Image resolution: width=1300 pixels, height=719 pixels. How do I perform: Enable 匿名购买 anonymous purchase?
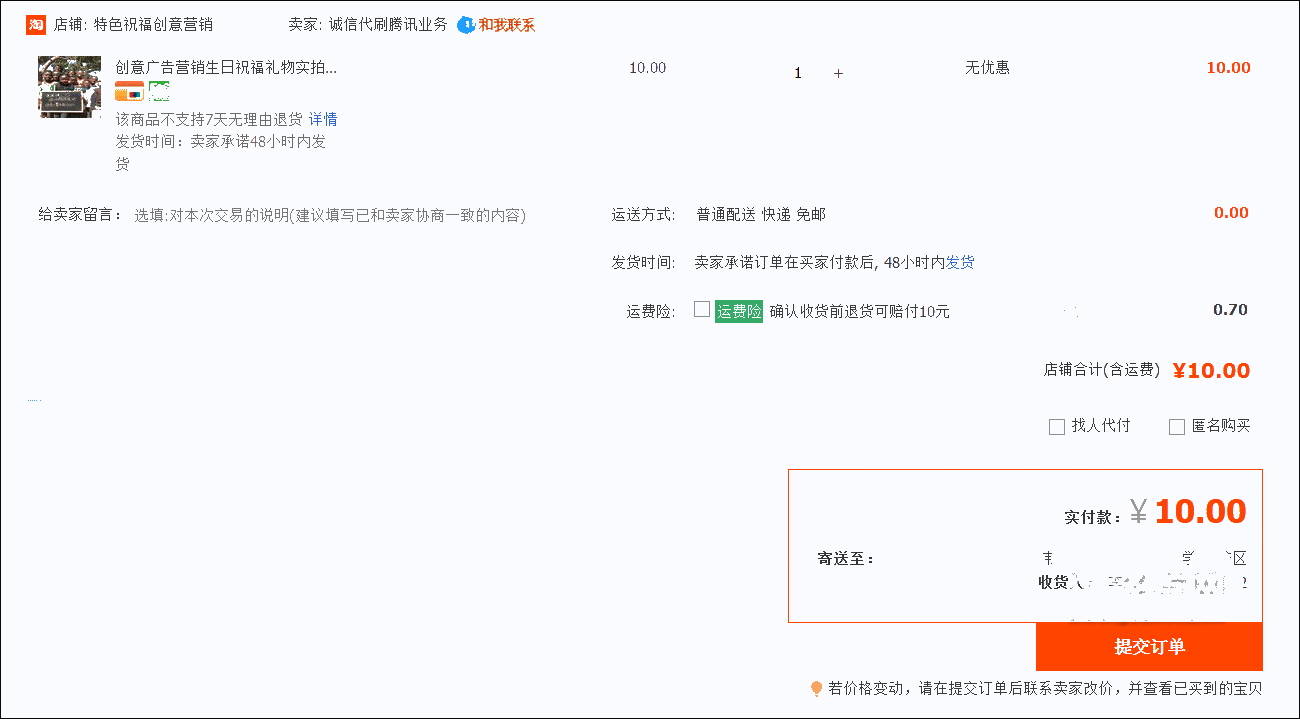click(x=1177, y=426)
